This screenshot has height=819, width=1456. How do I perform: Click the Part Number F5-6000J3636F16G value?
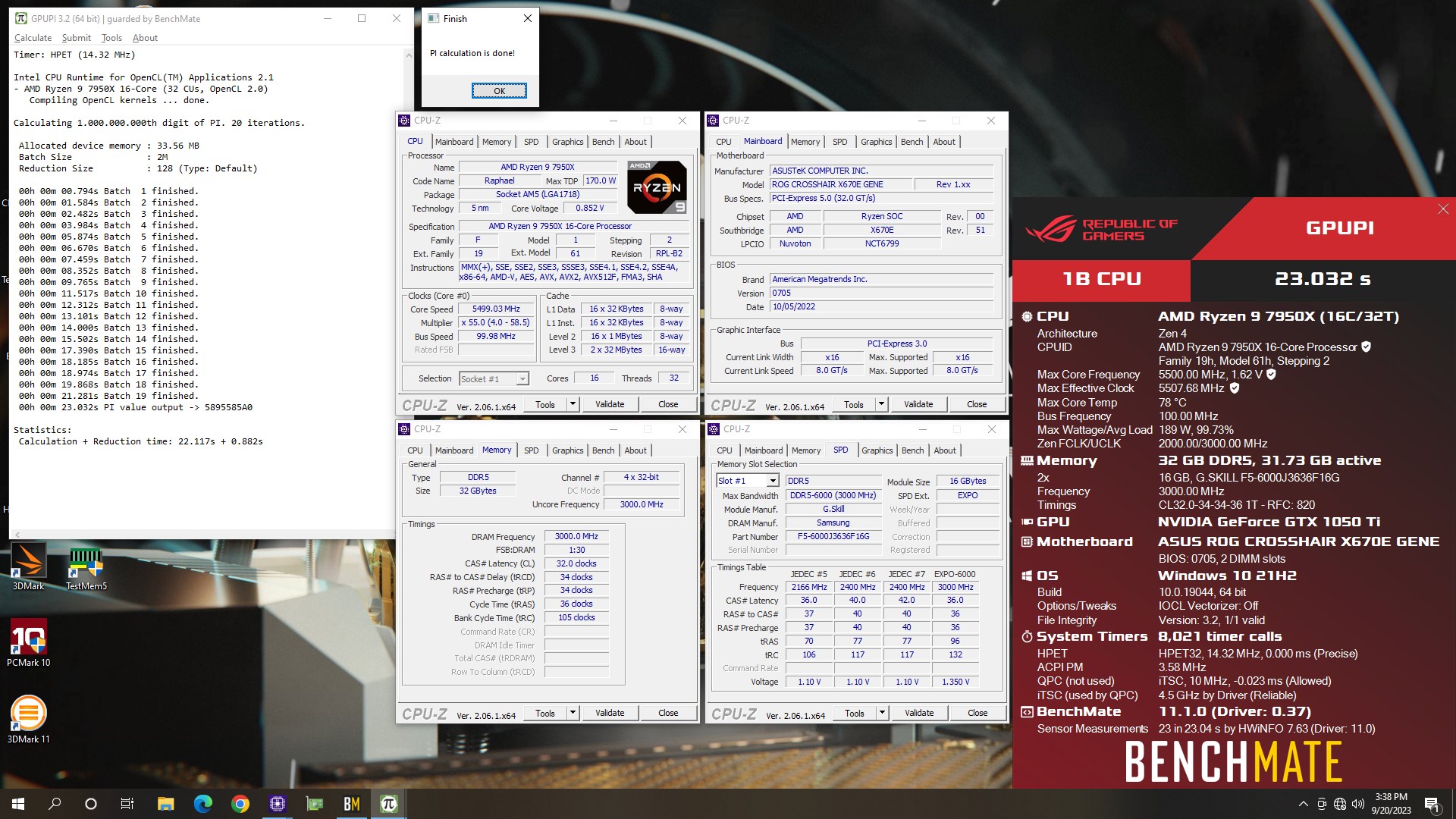pyautogui.click(x=833, y=536)
